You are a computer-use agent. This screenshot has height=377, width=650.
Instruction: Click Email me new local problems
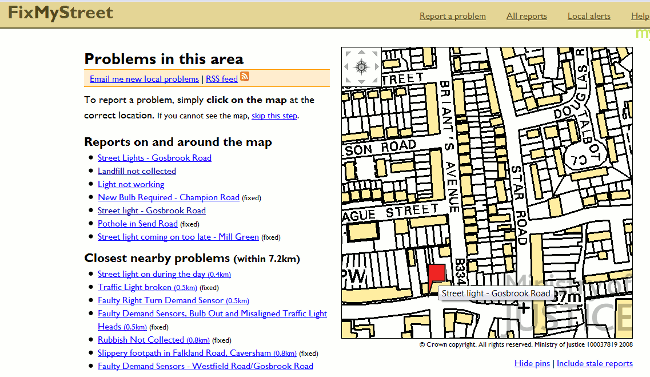(x=144, y=79)
